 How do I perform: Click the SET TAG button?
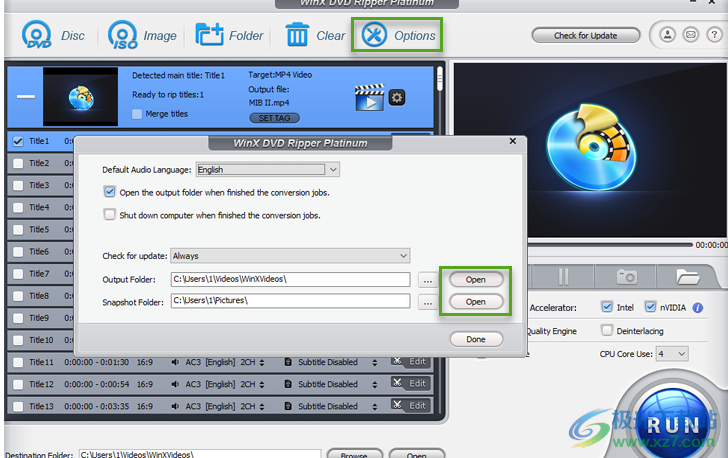(x=274, y=118)
